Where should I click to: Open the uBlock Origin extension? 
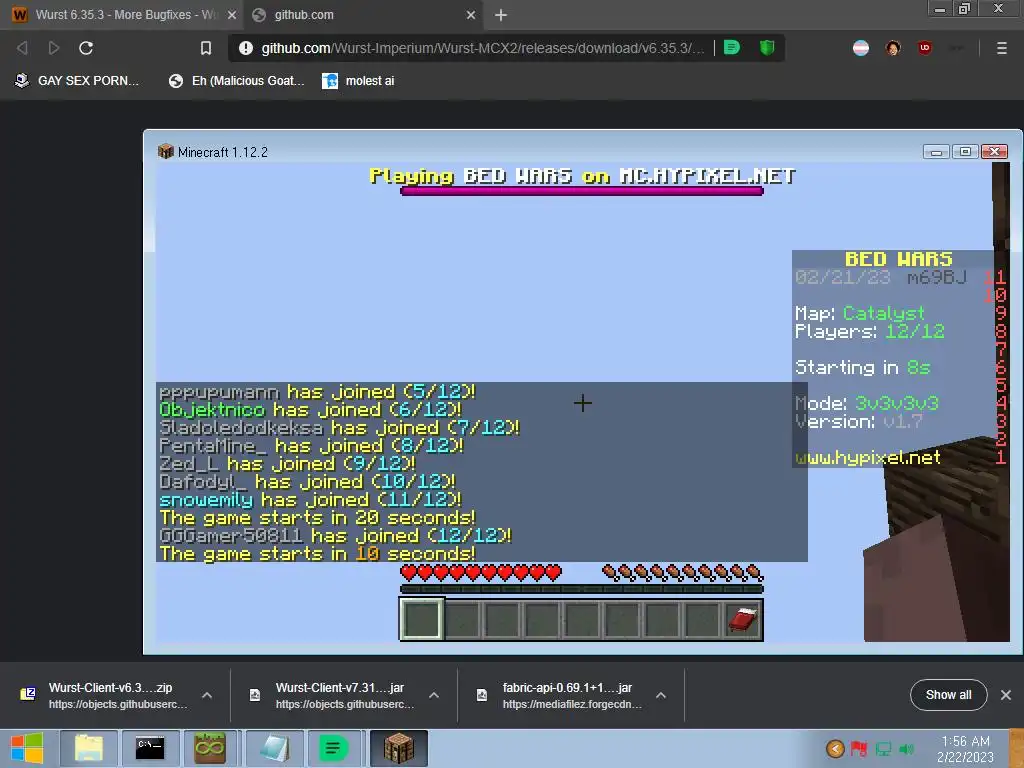pyautogui.click(x=925, y=48)
